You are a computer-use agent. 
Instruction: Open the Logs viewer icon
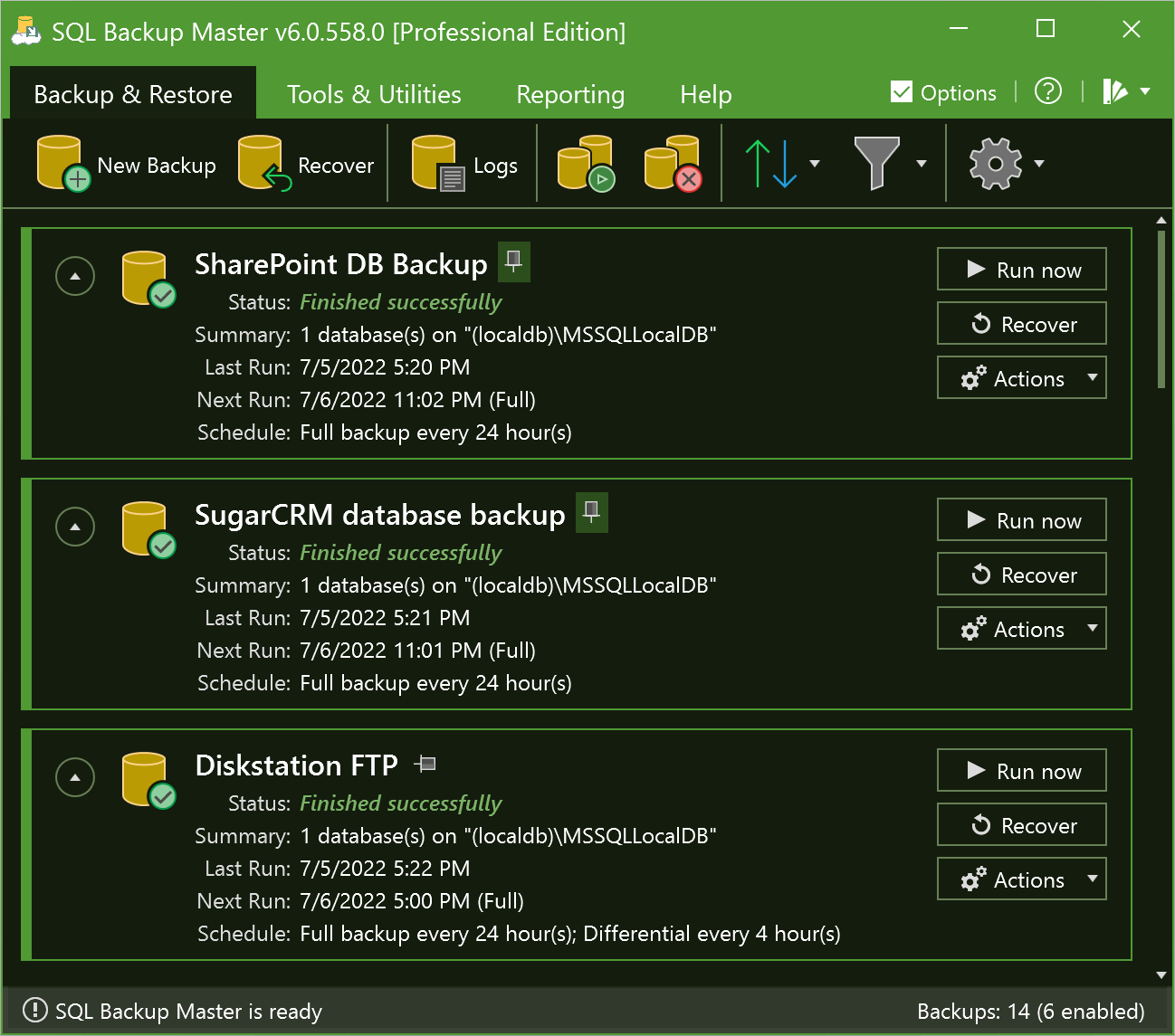pos(438,164)
